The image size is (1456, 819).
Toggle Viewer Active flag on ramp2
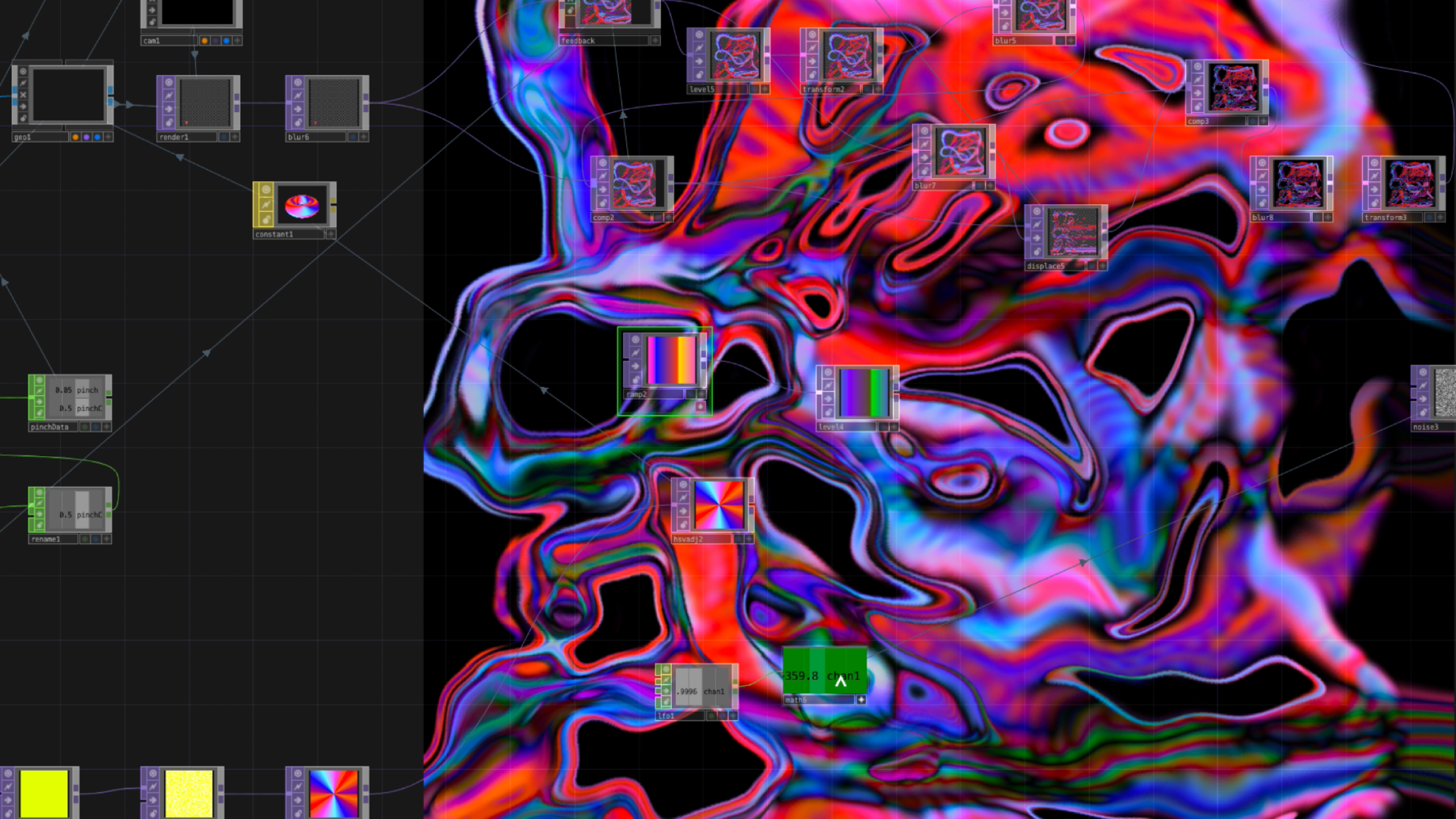[635, 340]
